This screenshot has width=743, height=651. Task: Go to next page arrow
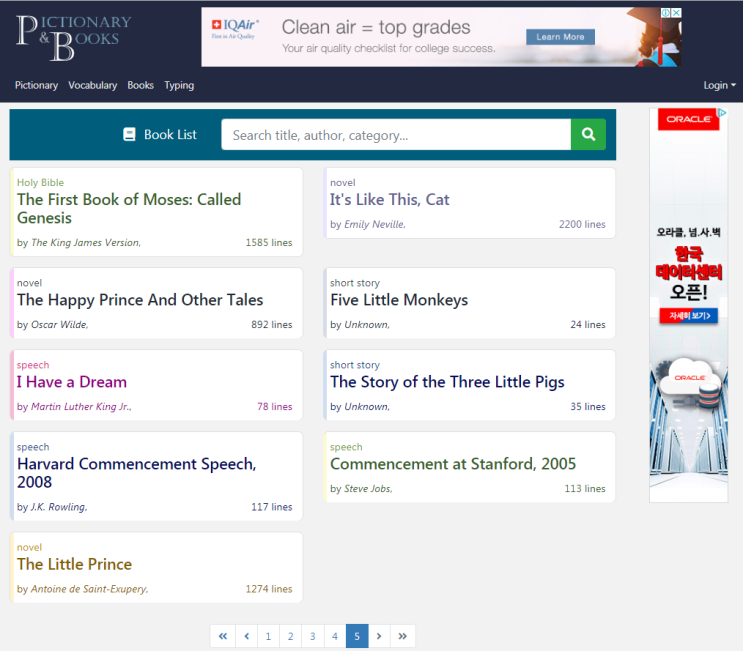point(379,636)
